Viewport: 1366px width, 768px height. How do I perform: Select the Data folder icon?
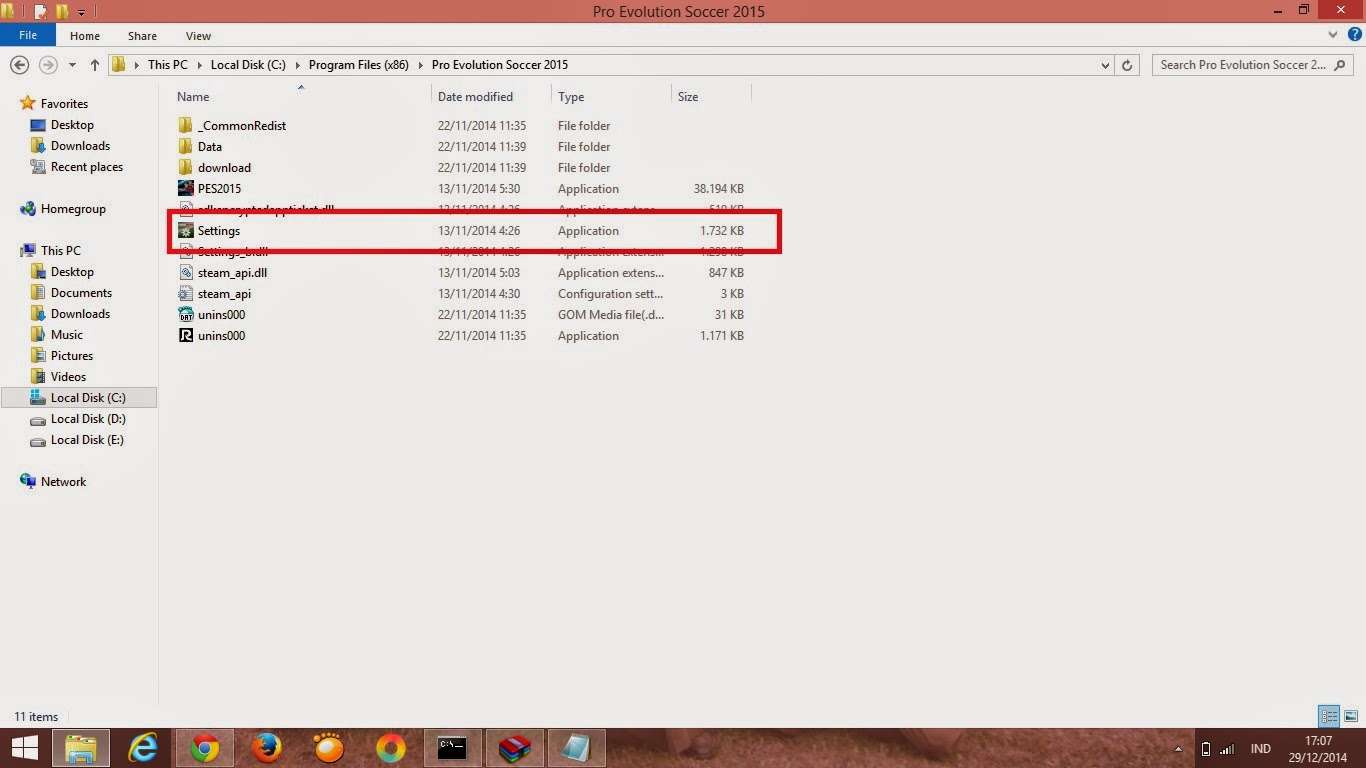tap(185, 147)
